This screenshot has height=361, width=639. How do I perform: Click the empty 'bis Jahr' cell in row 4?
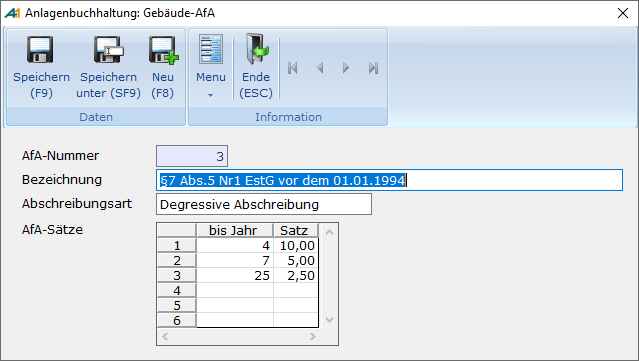(235, 290)
